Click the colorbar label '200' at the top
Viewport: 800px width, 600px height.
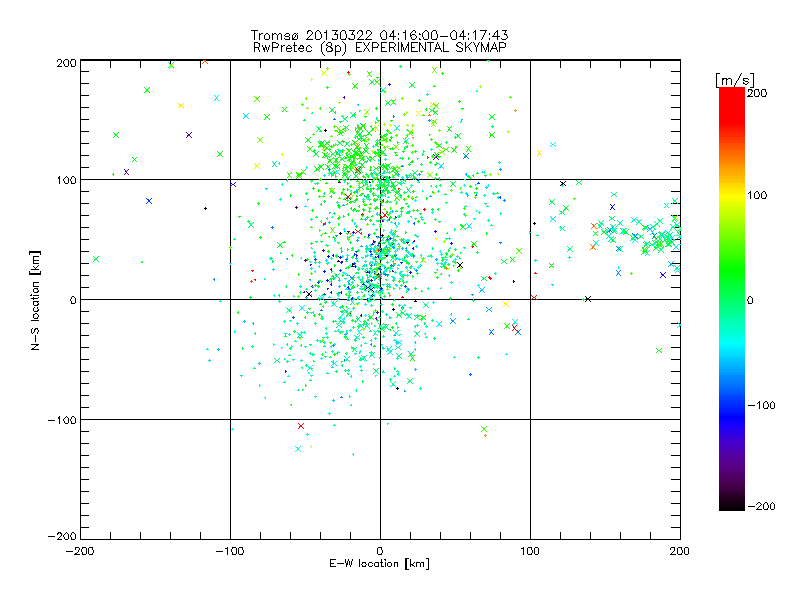[x=757, y=93]
